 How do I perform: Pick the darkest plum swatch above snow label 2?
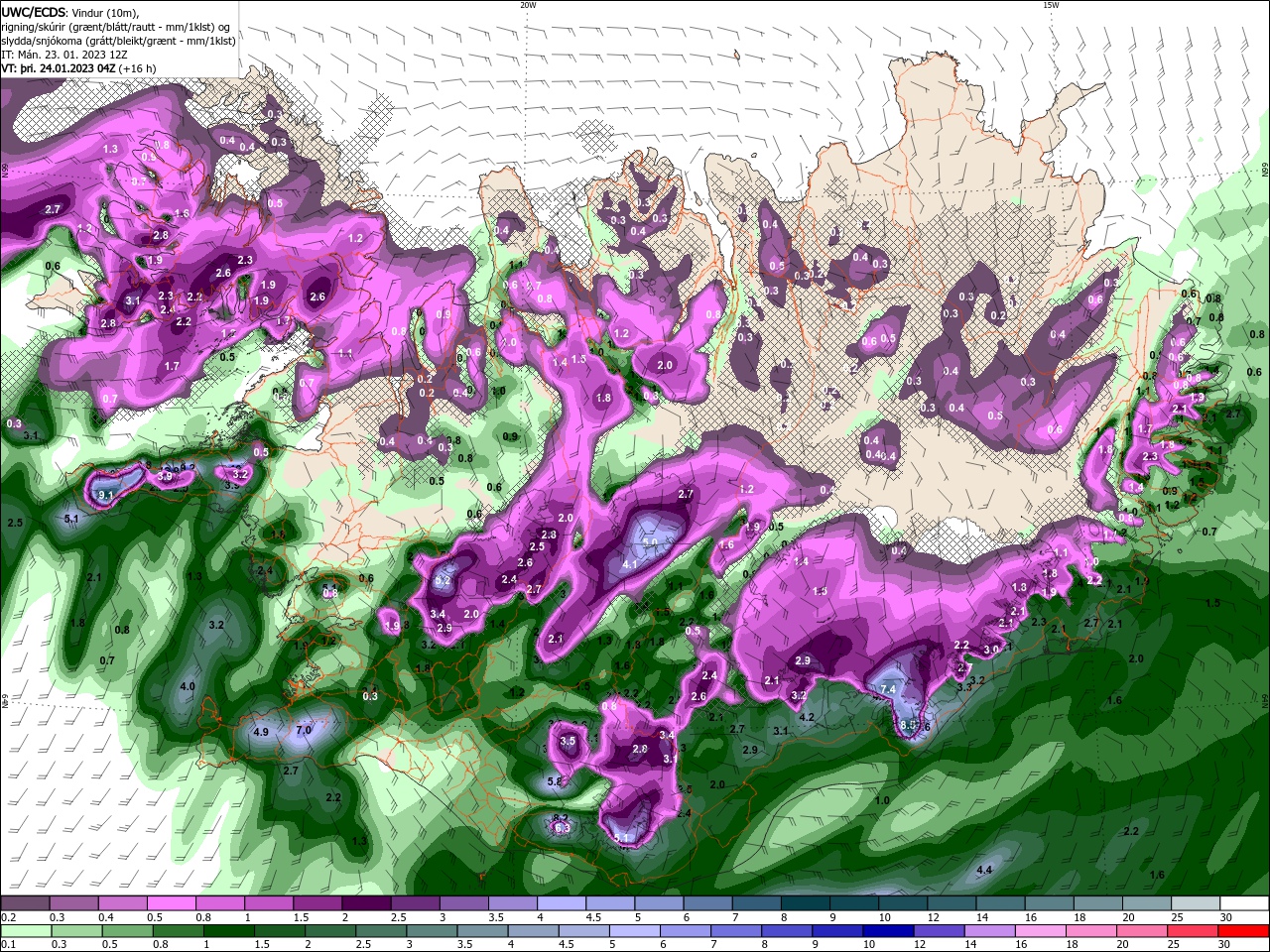tap(366, 903)
